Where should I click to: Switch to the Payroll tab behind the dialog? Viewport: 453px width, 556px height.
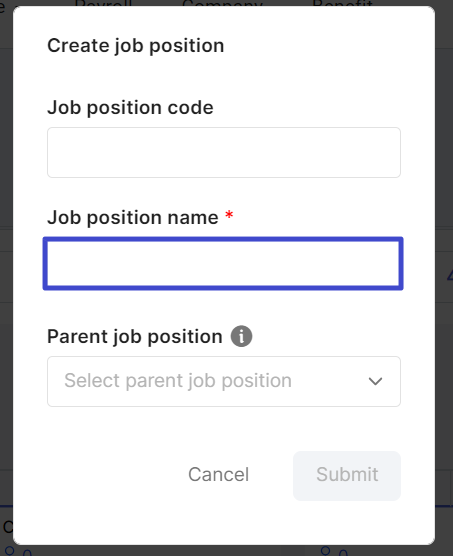coord(103,4)
